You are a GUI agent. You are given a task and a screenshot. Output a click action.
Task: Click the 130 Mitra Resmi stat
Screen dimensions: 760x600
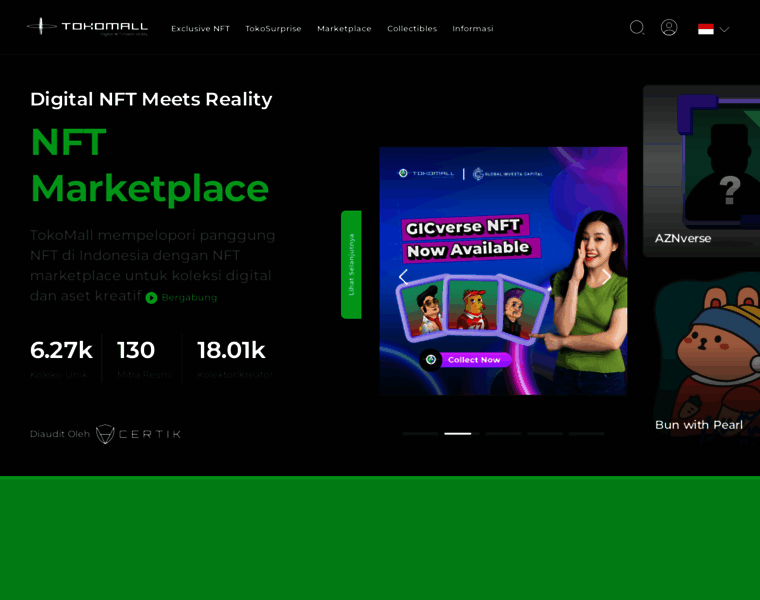[x=144, y=358]
